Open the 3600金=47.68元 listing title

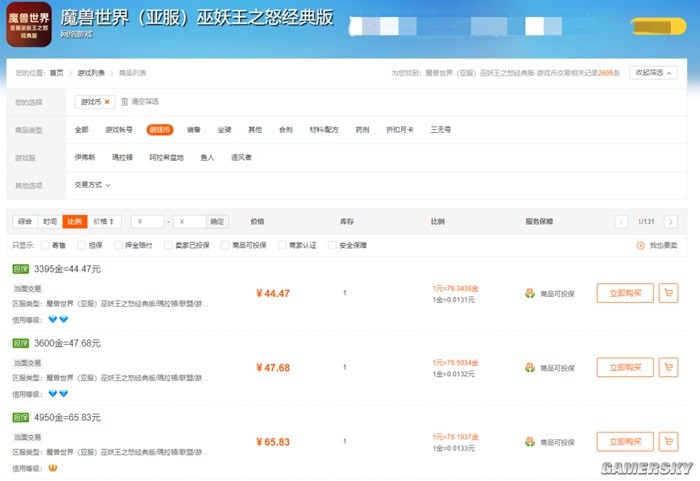click(67, 343)
